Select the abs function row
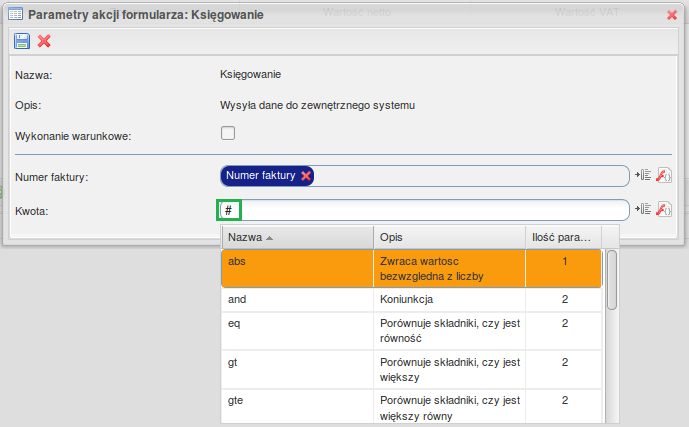The height and width of the screenshot is (427, 689). [411, 268]
